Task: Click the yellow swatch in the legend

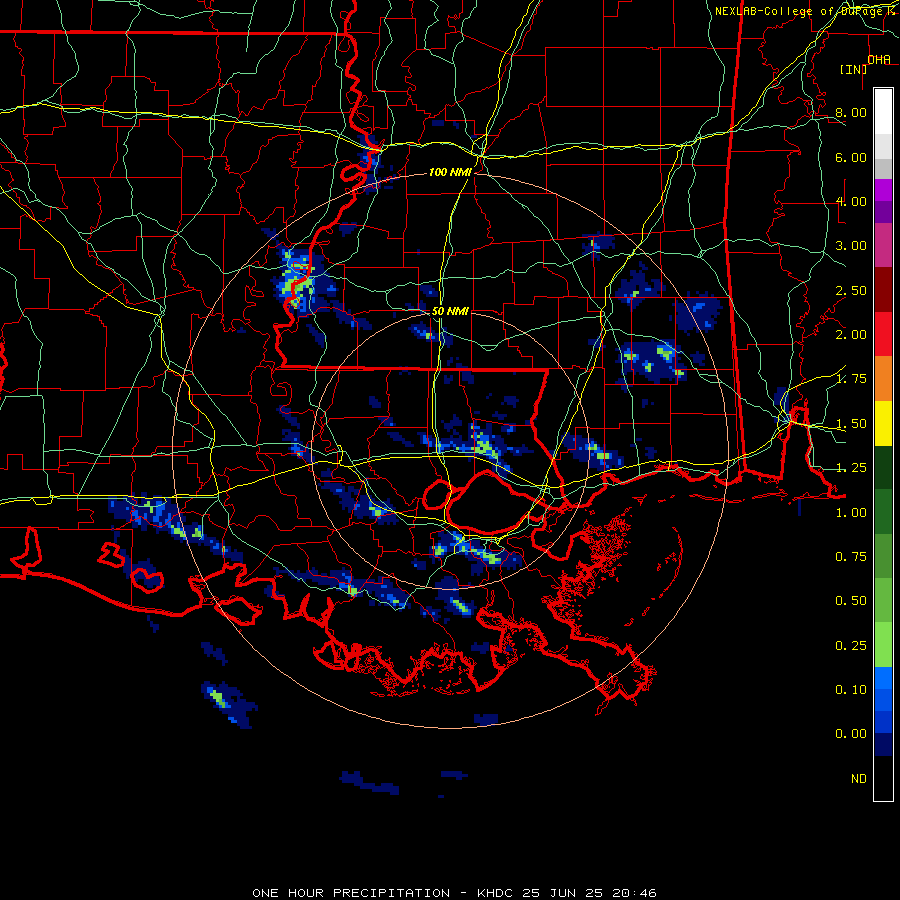Action: point(883,423)
